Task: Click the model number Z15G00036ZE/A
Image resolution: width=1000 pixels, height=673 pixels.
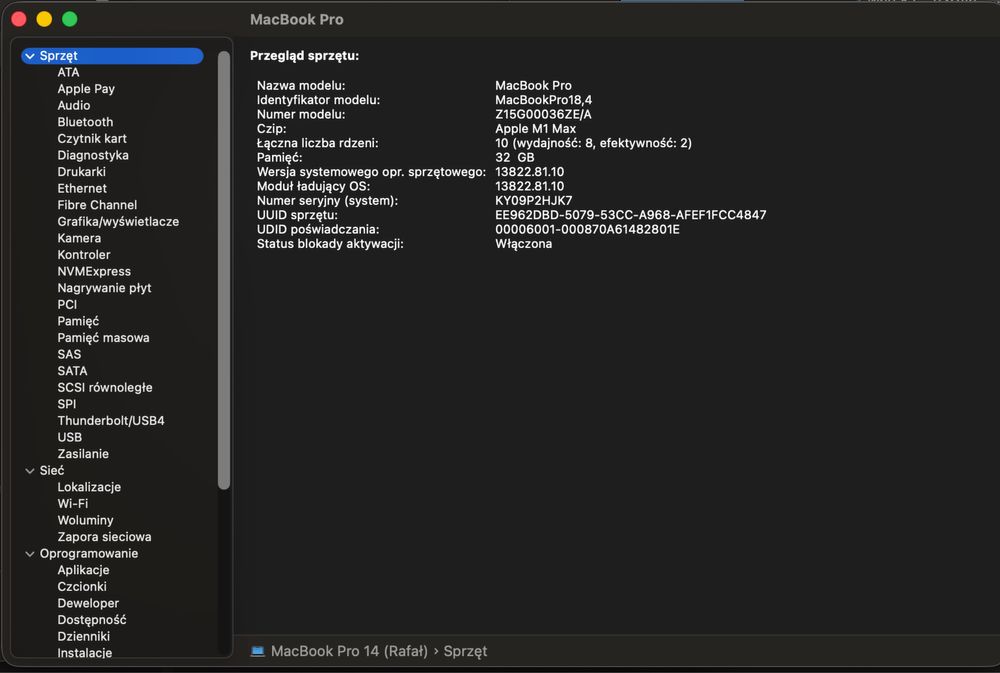Action: [x=543, y=114]
